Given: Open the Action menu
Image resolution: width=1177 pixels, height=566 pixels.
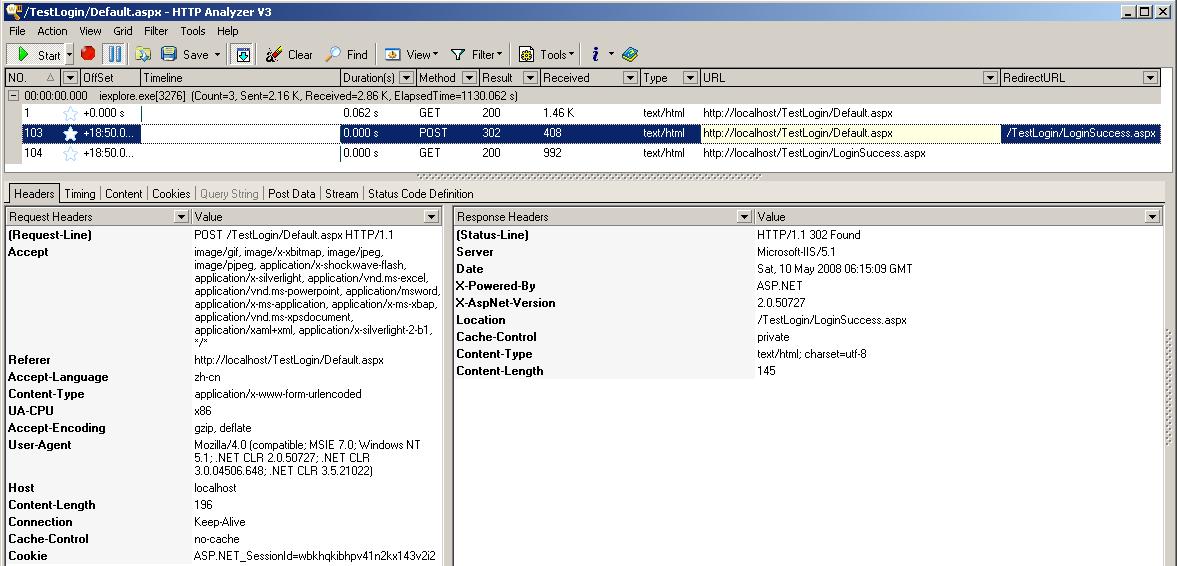Looking at the screenshot, I should [x=53, y=31].
